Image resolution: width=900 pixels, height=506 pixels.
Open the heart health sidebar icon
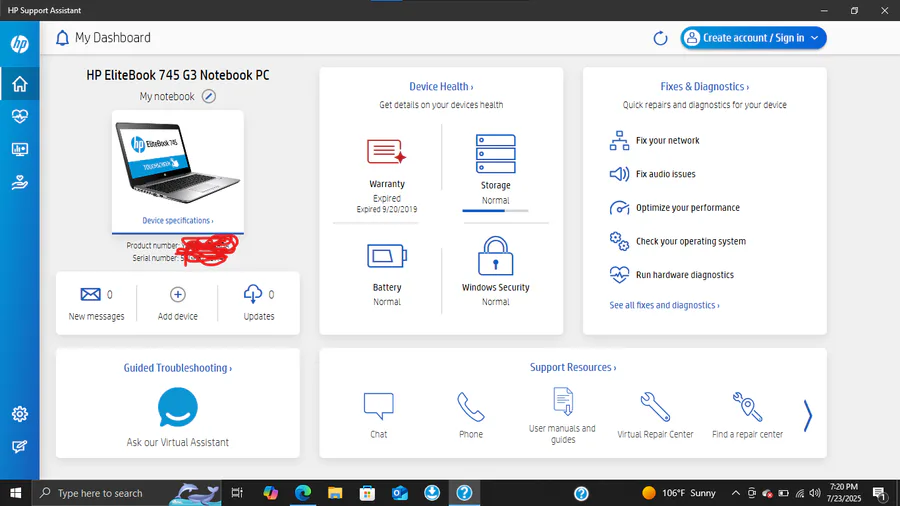point(20,116)
